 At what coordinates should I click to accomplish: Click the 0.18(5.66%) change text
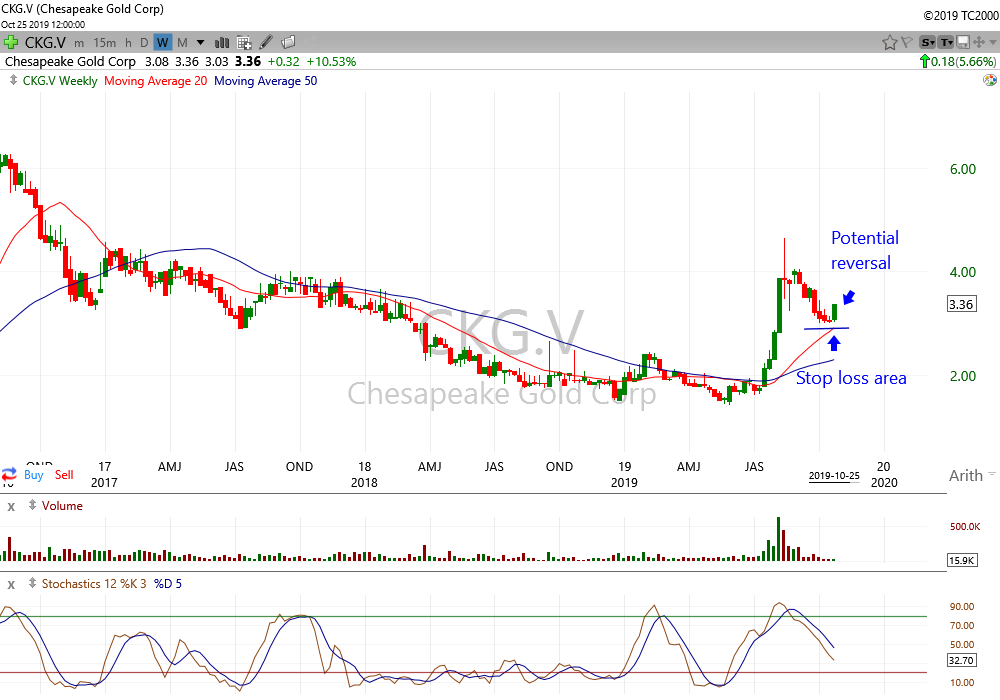point(963,62)
